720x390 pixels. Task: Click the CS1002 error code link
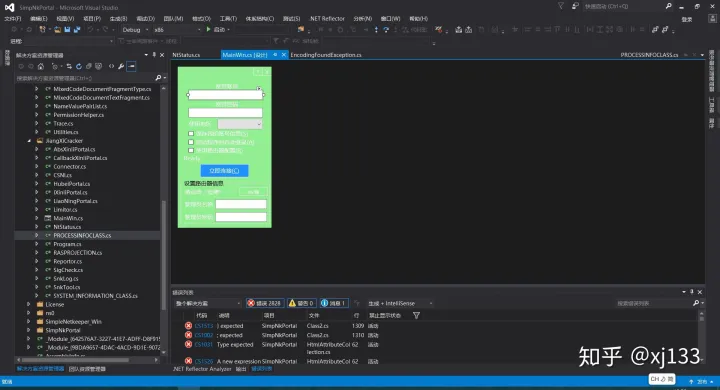203,335
